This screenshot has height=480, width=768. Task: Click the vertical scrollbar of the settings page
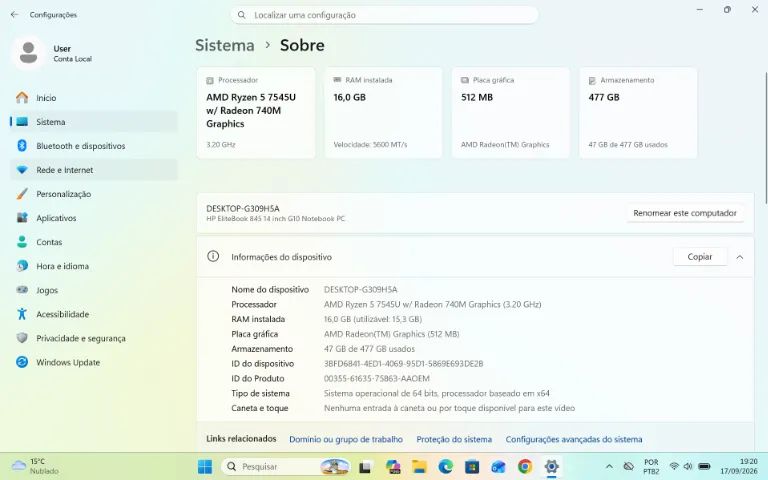(766, 137)
